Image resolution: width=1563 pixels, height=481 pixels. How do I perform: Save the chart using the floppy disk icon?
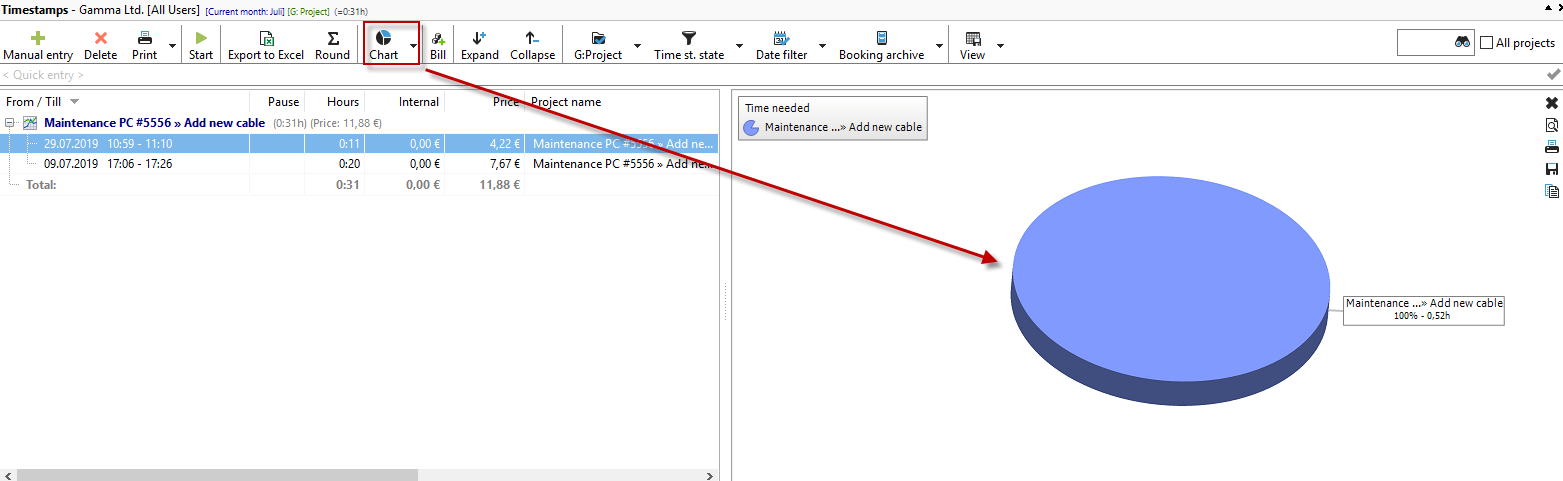tap(1552, 169)
